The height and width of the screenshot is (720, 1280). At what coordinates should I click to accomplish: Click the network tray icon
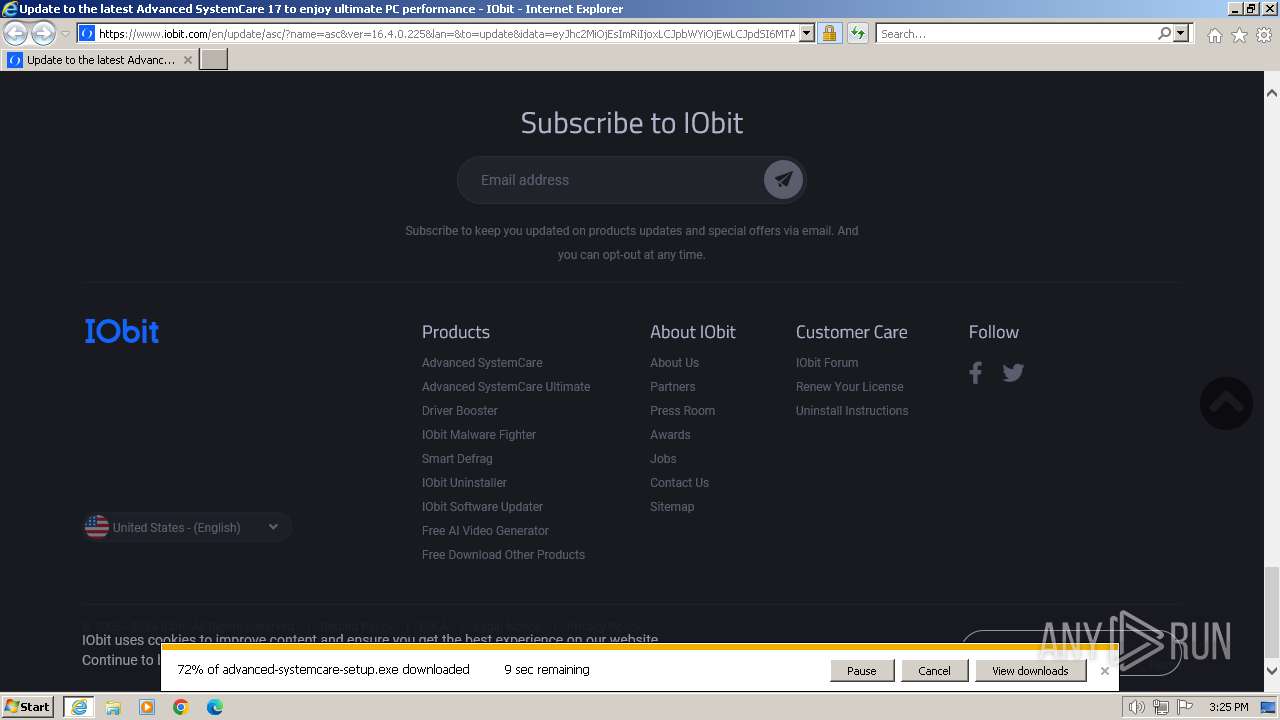[x=1160, y=707]
